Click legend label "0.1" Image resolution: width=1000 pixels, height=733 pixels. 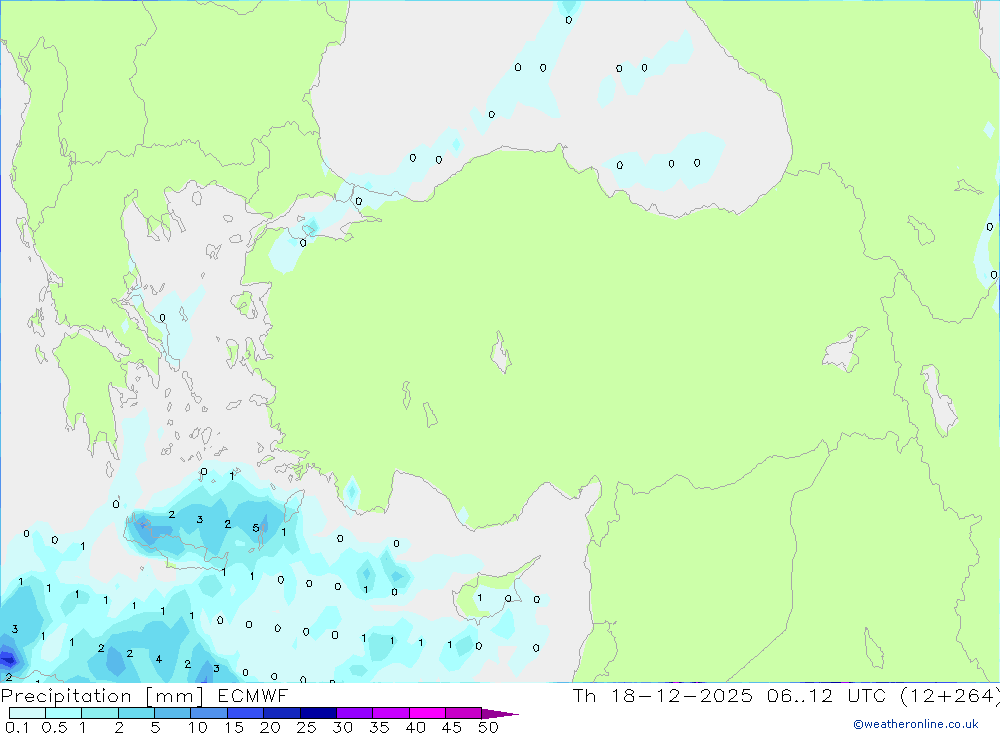coord(17,727)
